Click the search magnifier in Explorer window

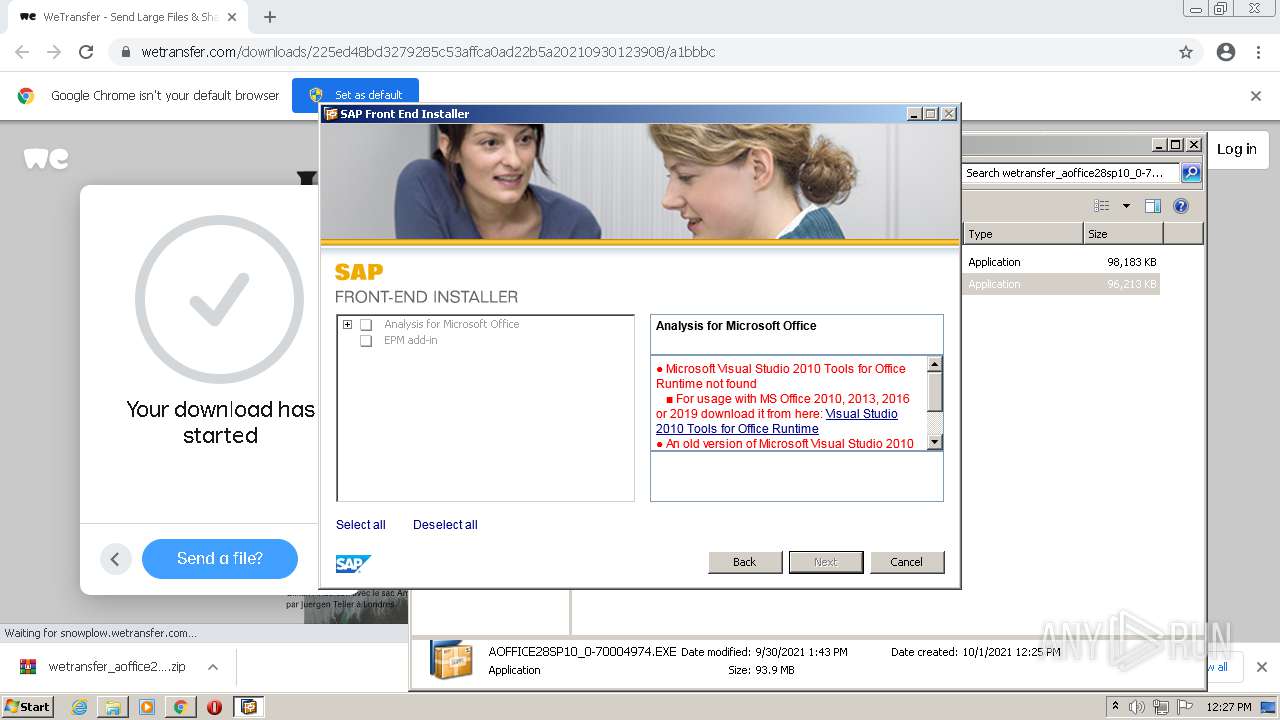click(x=1191, y=173)
